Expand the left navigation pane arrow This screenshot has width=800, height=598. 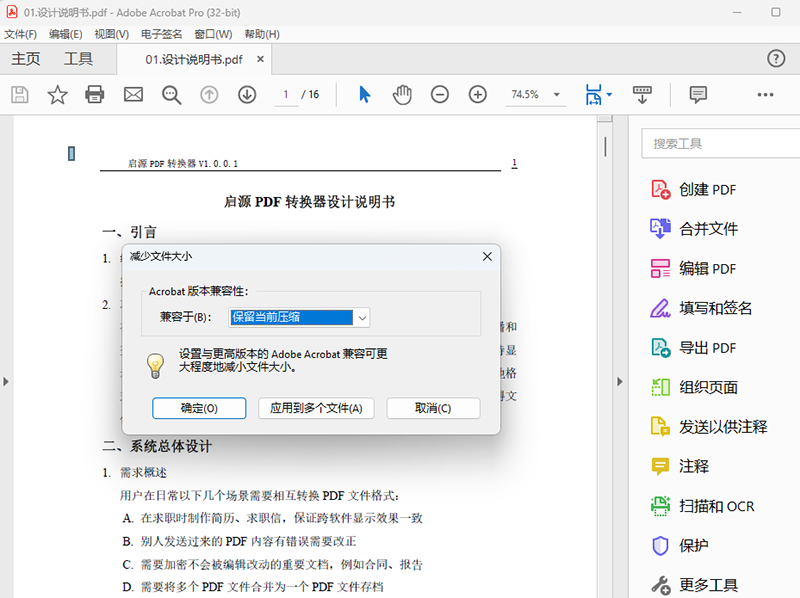(x=6, y=382)
